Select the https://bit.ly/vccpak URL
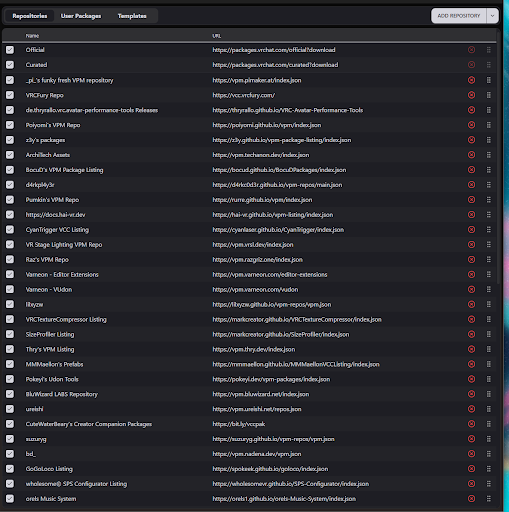 click(x=239, y=424)
